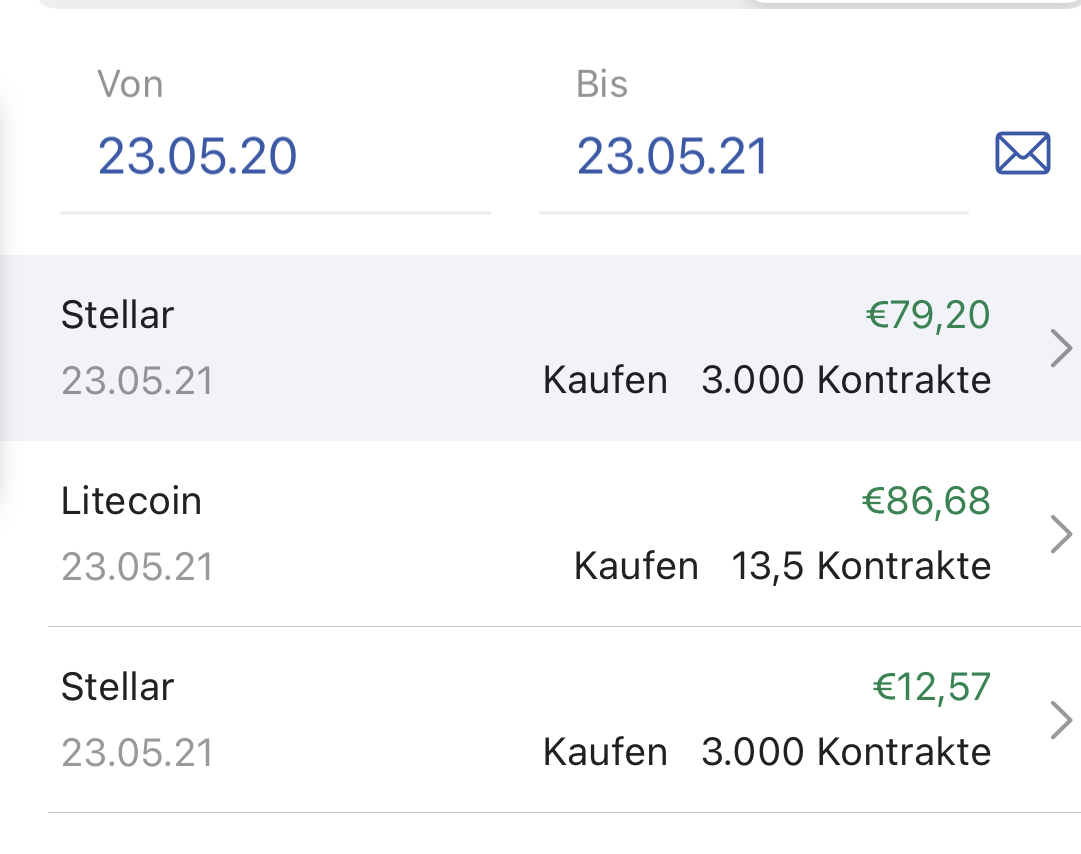Open the Bis date field 23.05.21
Image resolution: width=1081 pixels, height=854 pixels.
coord(671,155)
